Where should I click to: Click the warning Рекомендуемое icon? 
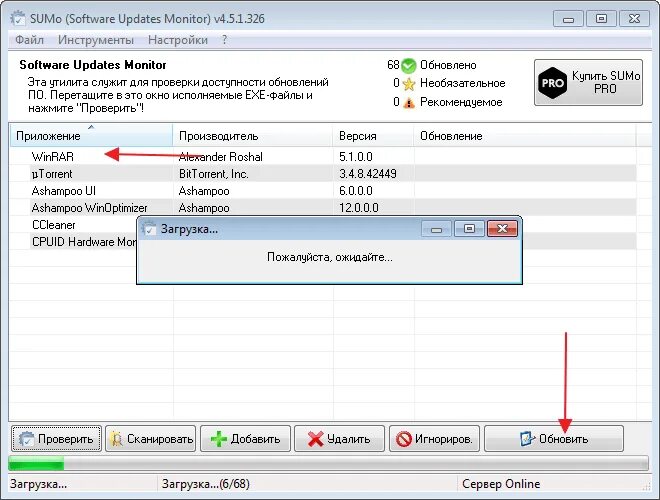click(x=409, y=102)
